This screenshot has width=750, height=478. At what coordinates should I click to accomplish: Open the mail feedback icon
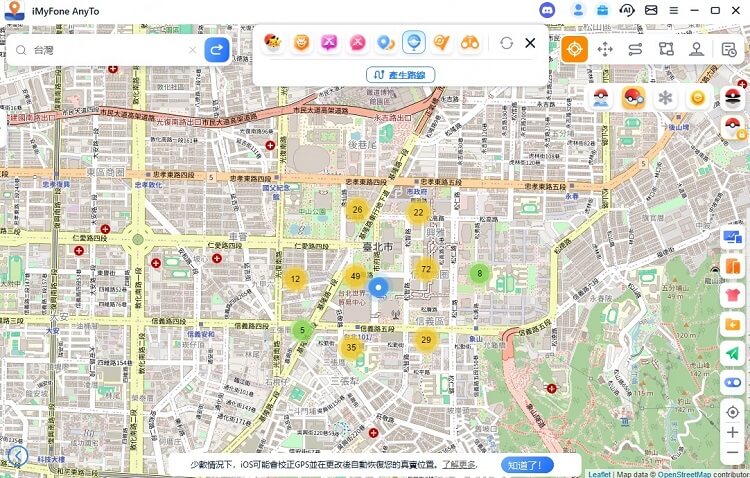click(x=651, y=10)
